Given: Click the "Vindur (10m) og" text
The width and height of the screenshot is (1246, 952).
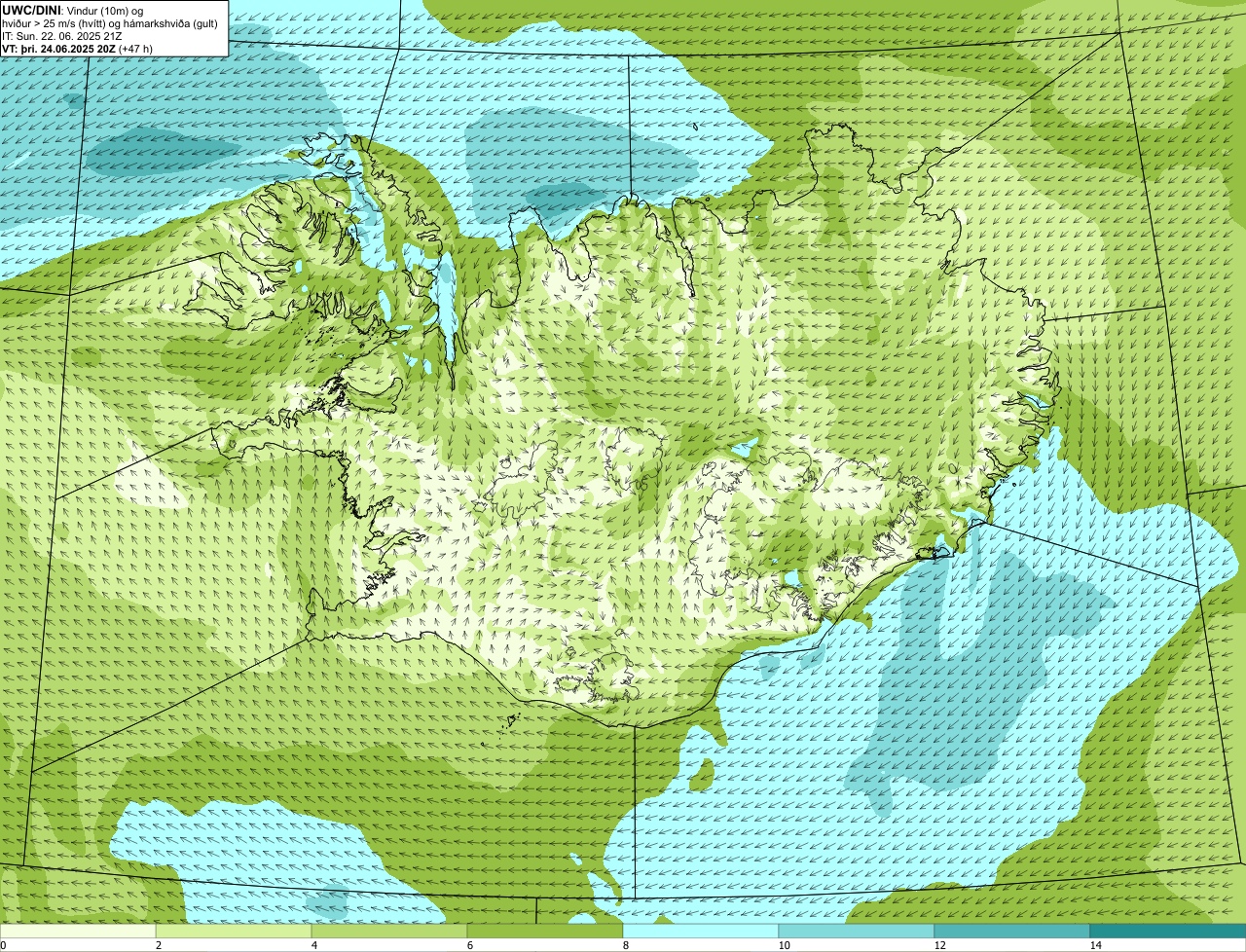Looking at the screenshot, I should 104,10.
